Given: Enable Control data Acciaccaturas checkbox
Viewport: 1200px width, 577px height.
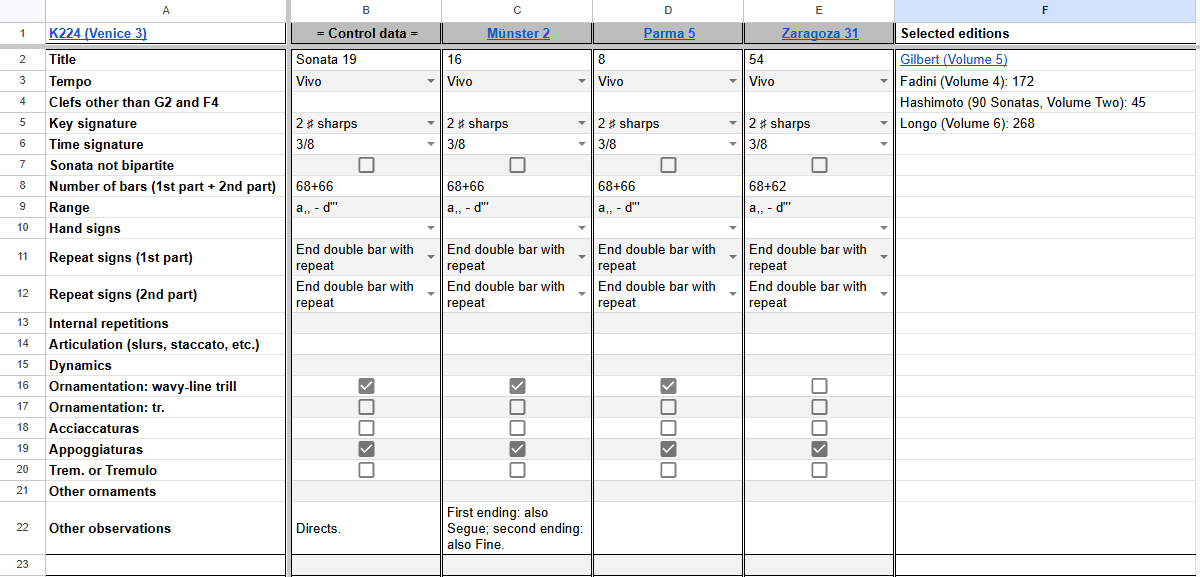Looking at the screenshot, I should (x=367, y=428).
